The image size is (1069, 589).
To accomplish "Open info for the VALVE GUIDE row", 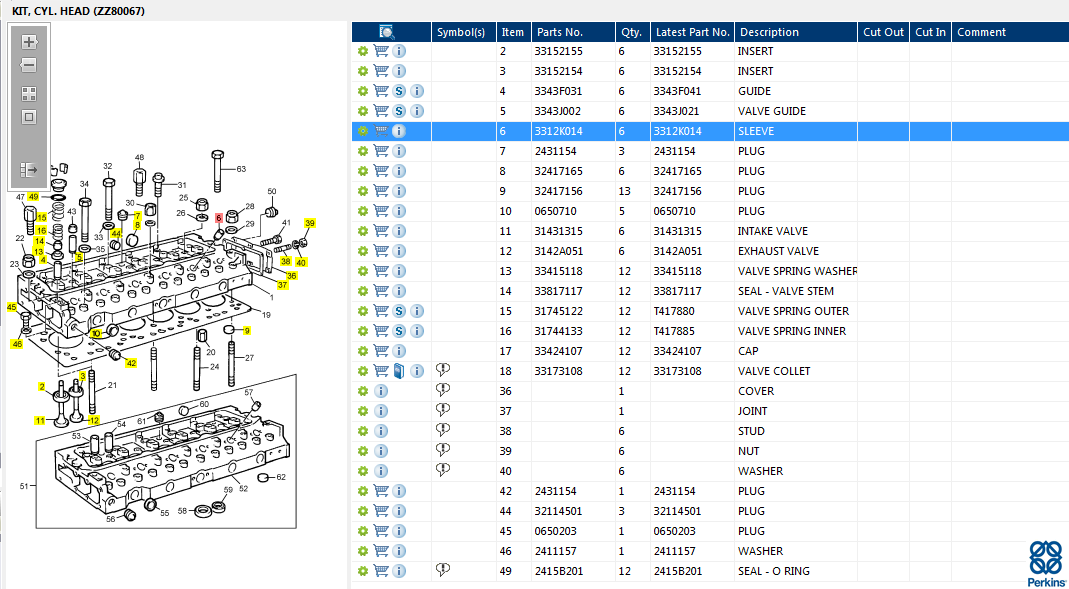I will click(x=417, y=111).
